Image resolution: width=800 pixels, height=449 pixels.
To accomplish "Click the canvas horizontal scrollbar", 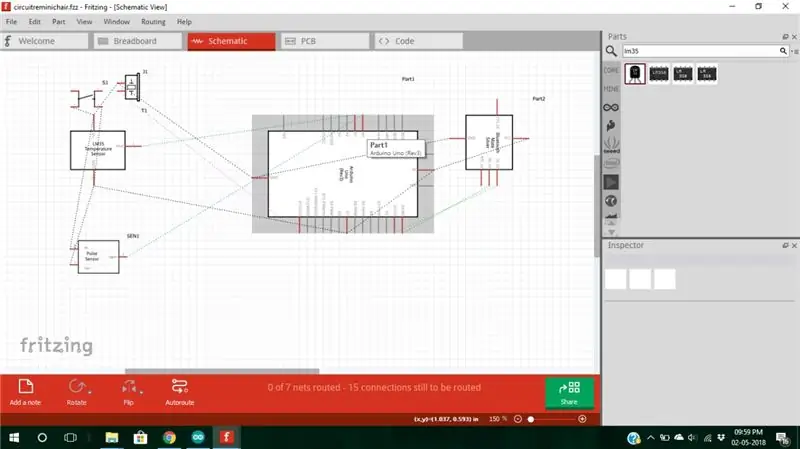I will click(x=222, y=371).
